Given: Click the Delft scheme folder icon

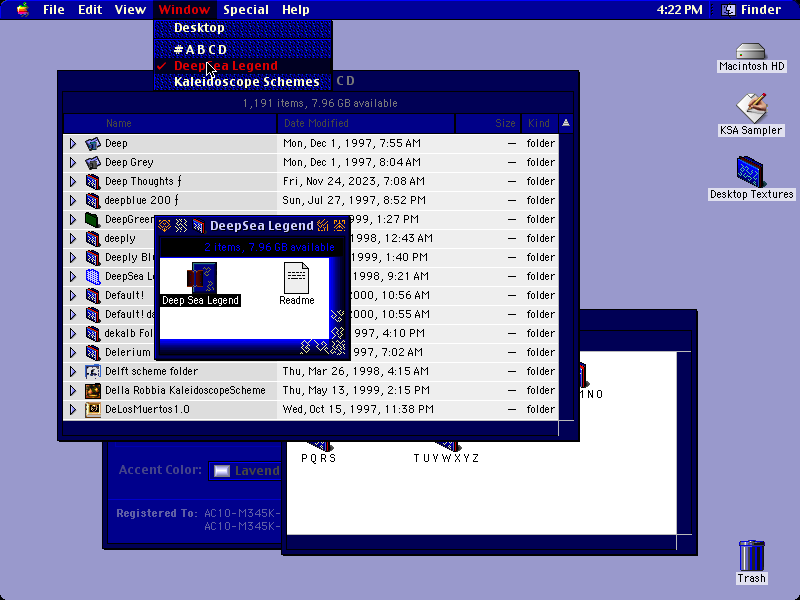Looking at the screenshot, I should pyautogui.click(x=92, y=371).
